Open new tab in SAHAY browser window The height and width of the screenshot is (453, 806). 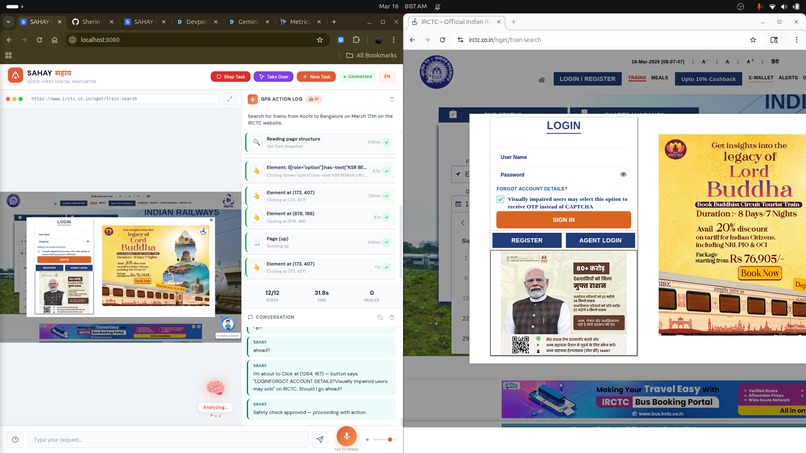[x=334, y=22]
